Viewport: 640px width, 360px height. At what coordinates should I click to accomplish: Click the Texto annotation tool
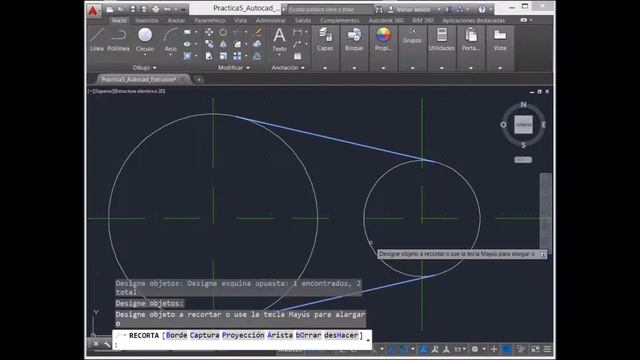click(x=279, y=40)
